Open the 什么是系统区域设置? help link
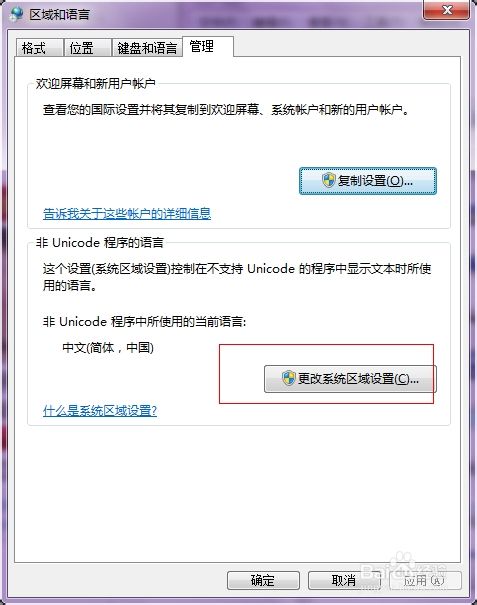Image resolution: width=477 pixels, height=605 pixels. coord(100,410)
